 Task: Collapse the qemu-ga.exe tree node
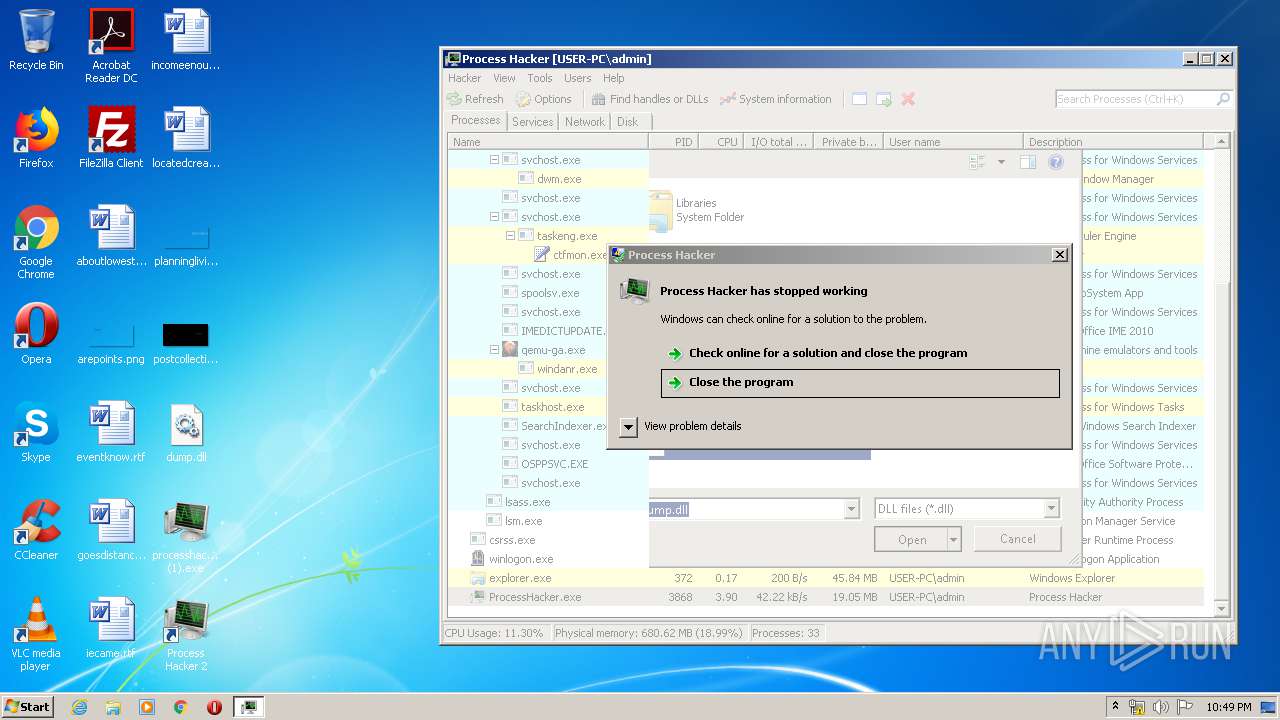tap(494, 350)
